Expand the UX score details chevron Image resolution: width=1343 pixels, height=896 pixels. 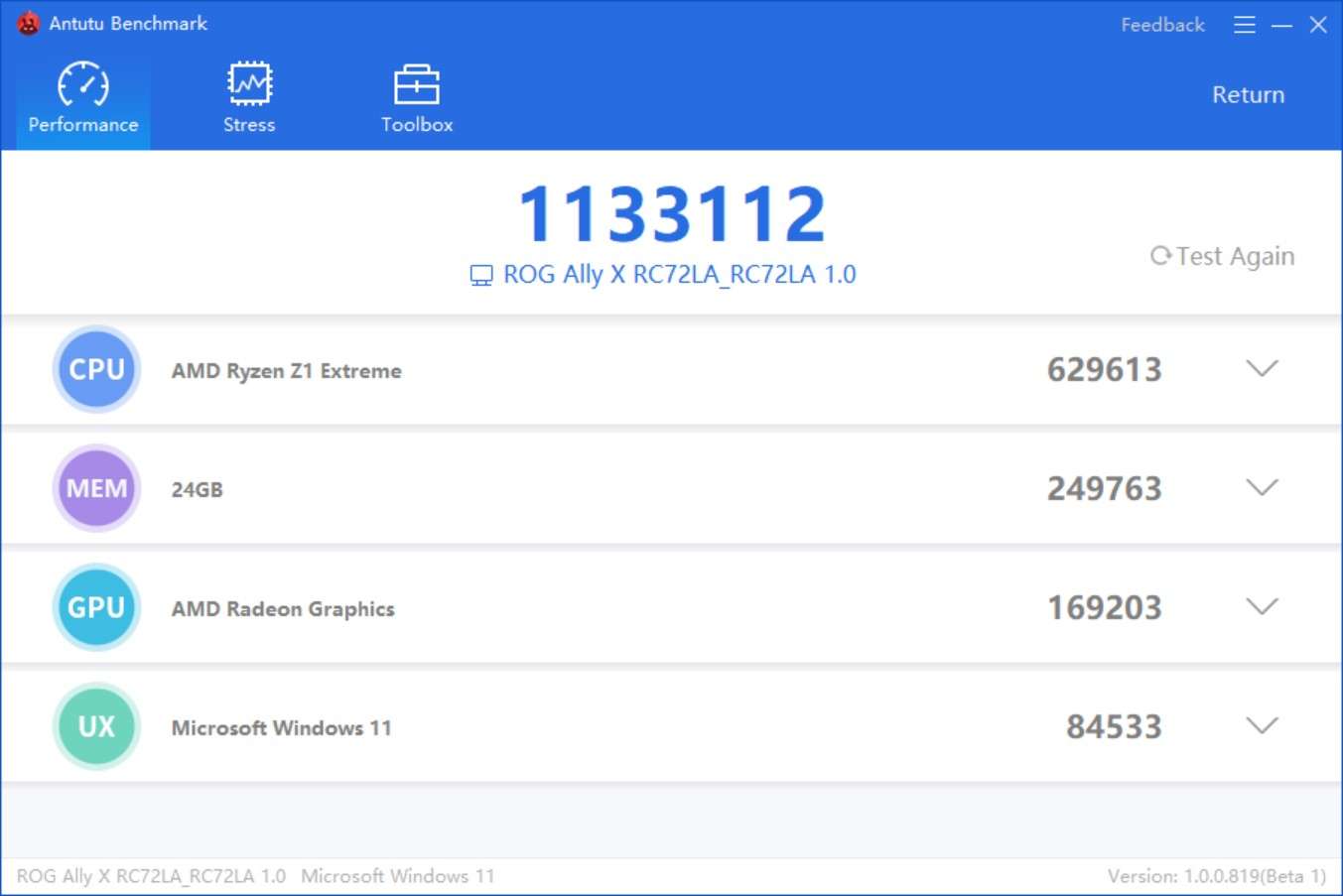1262,726
